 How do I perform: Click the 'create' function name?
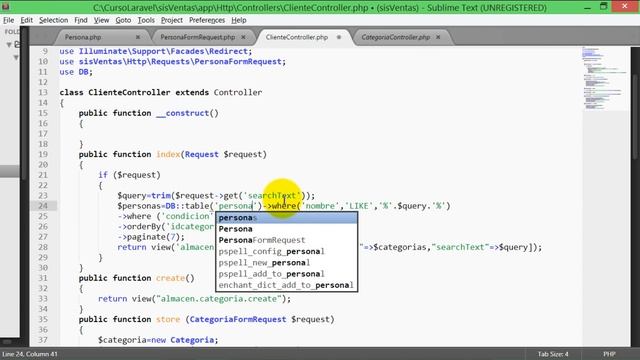coord(170,278)
